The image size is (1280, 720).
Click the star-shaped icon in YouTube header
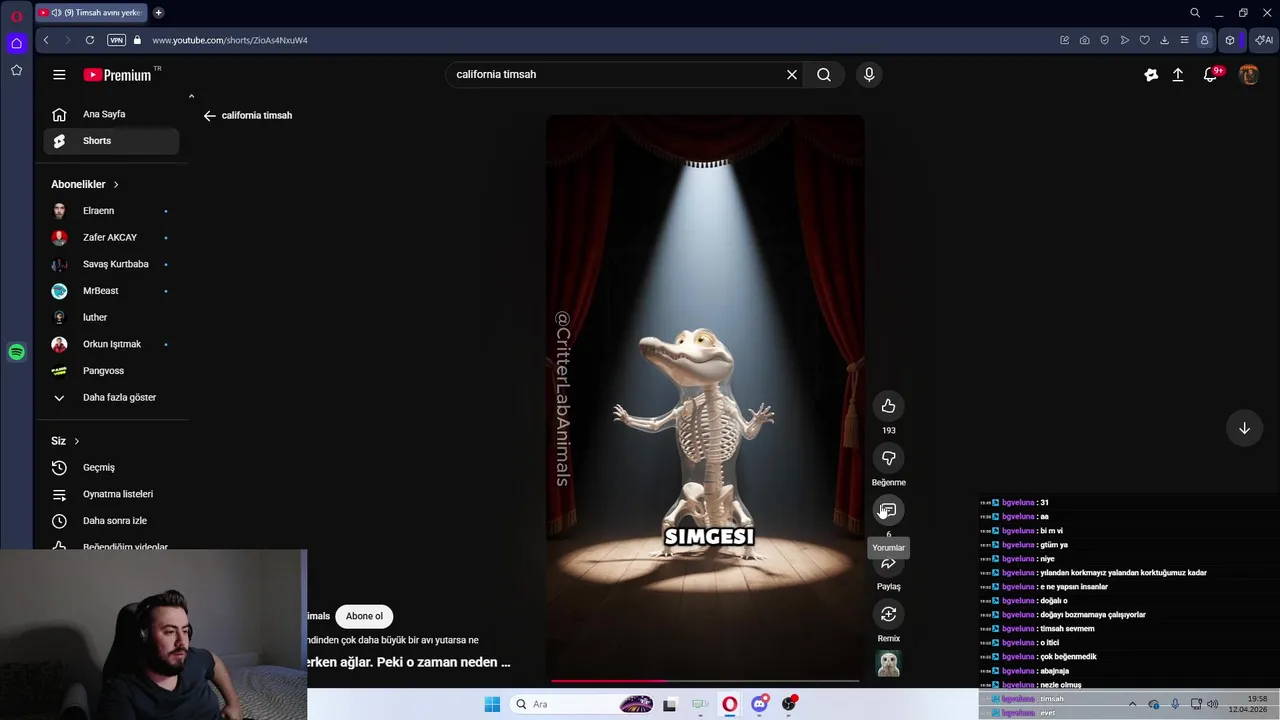tap(1151, 74)
